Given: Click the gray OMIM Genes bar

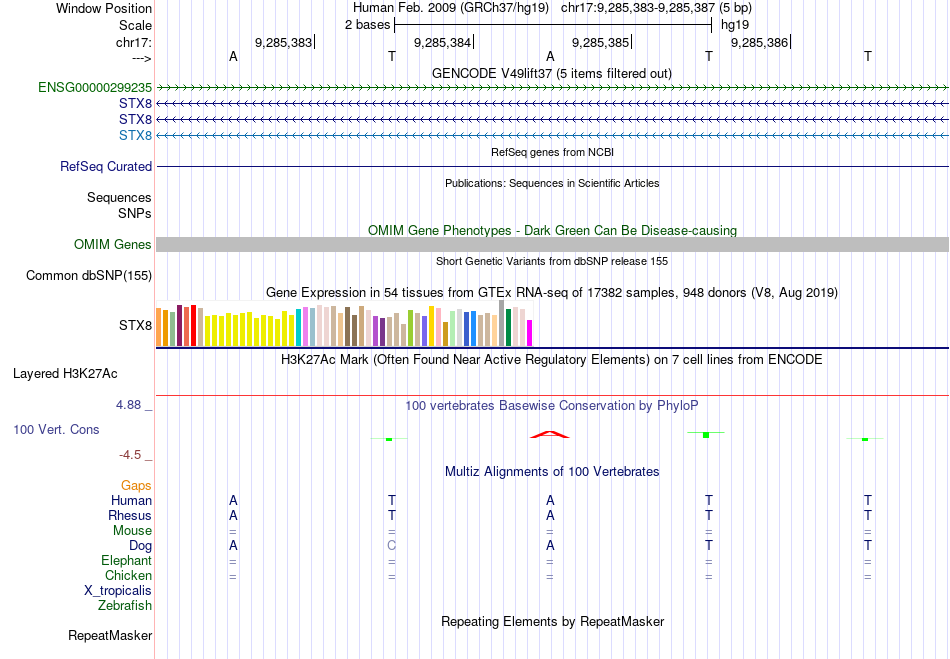Looking at the screenshot, I should point(552,245).
